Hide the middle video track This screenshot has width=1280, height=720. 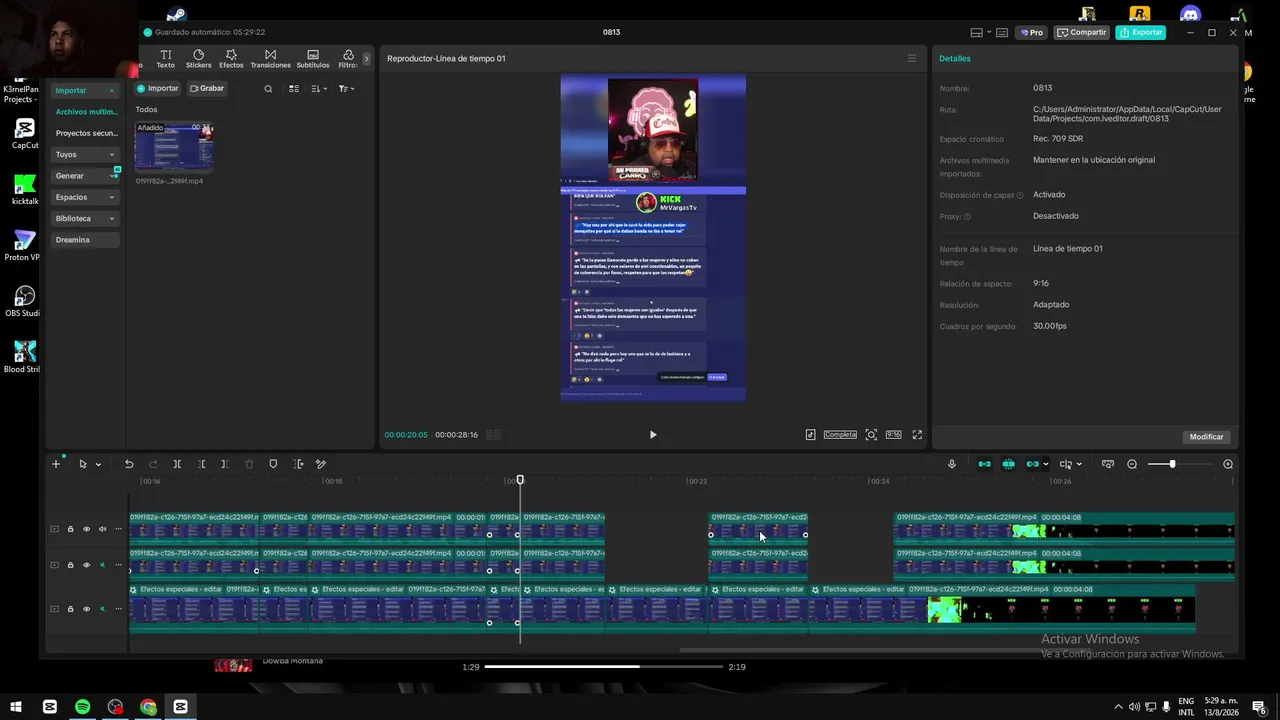click(86, 565)
